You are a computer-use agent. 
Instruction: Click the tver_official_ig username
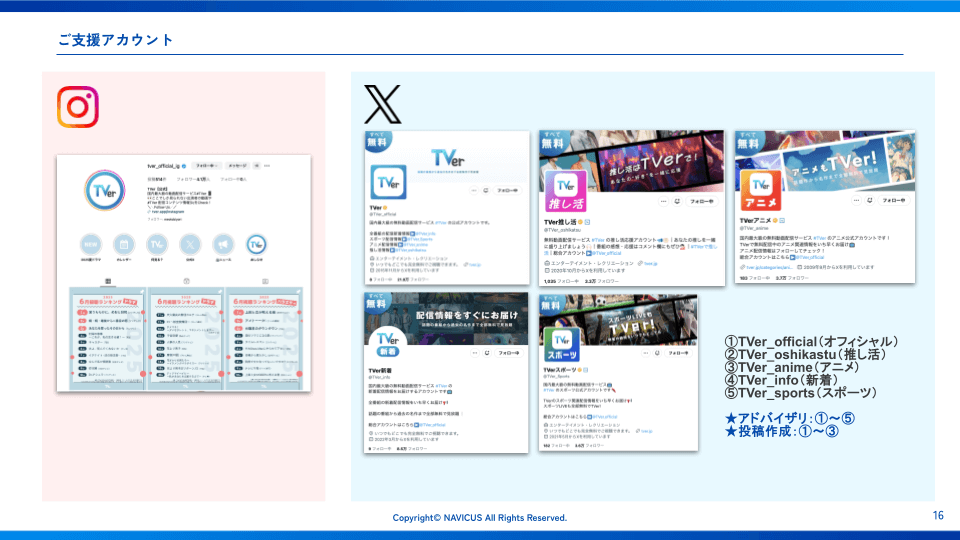[163, 166]
